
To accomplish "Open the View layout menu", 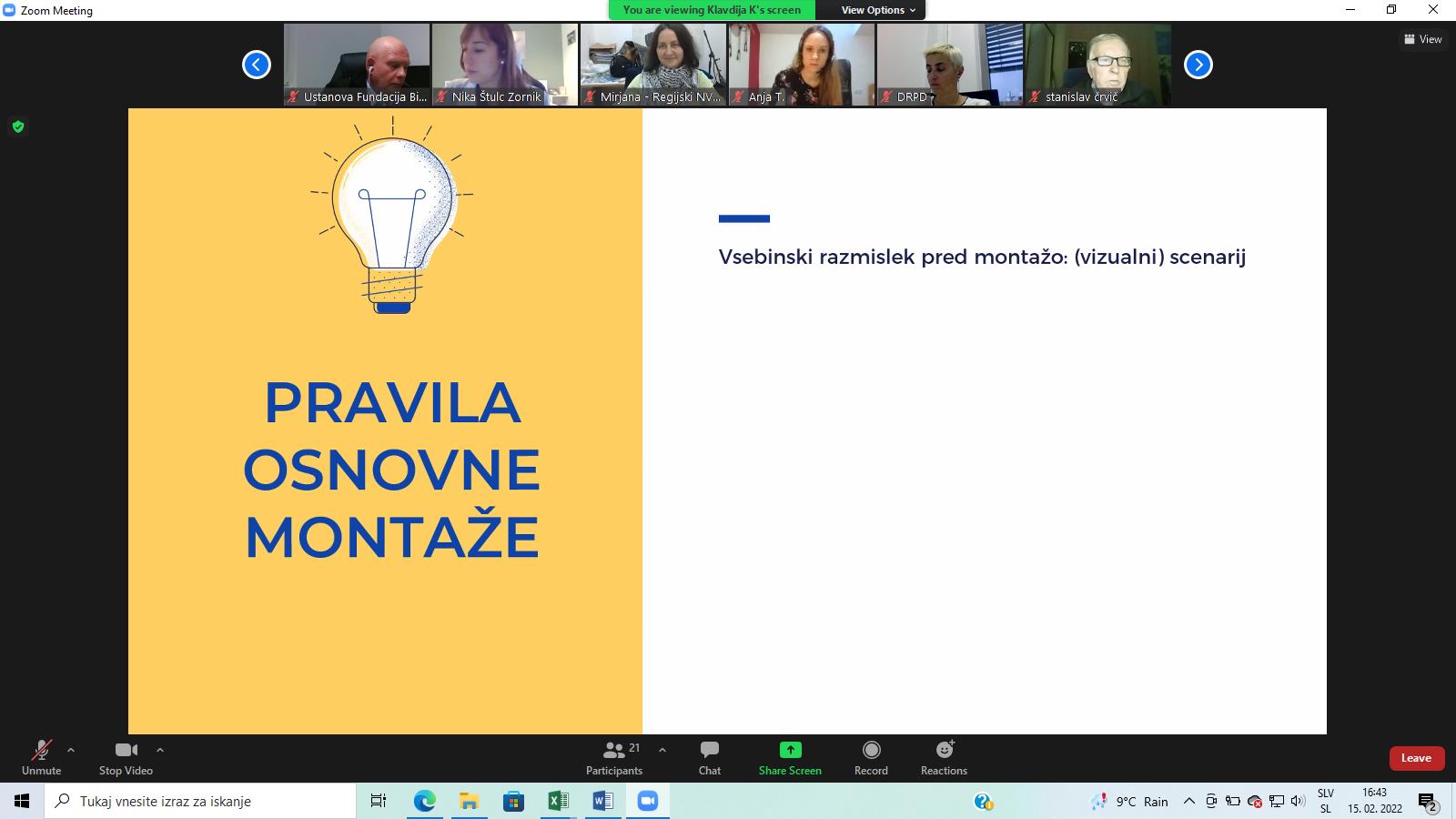I will [x=1422, y=39].
